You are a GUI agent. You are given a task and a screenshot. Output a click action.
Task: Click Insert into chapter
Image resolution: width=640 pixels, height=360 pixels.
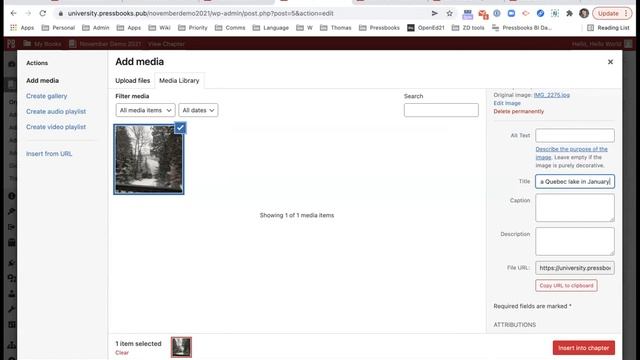pyautogui.click(x=584, y=348)
